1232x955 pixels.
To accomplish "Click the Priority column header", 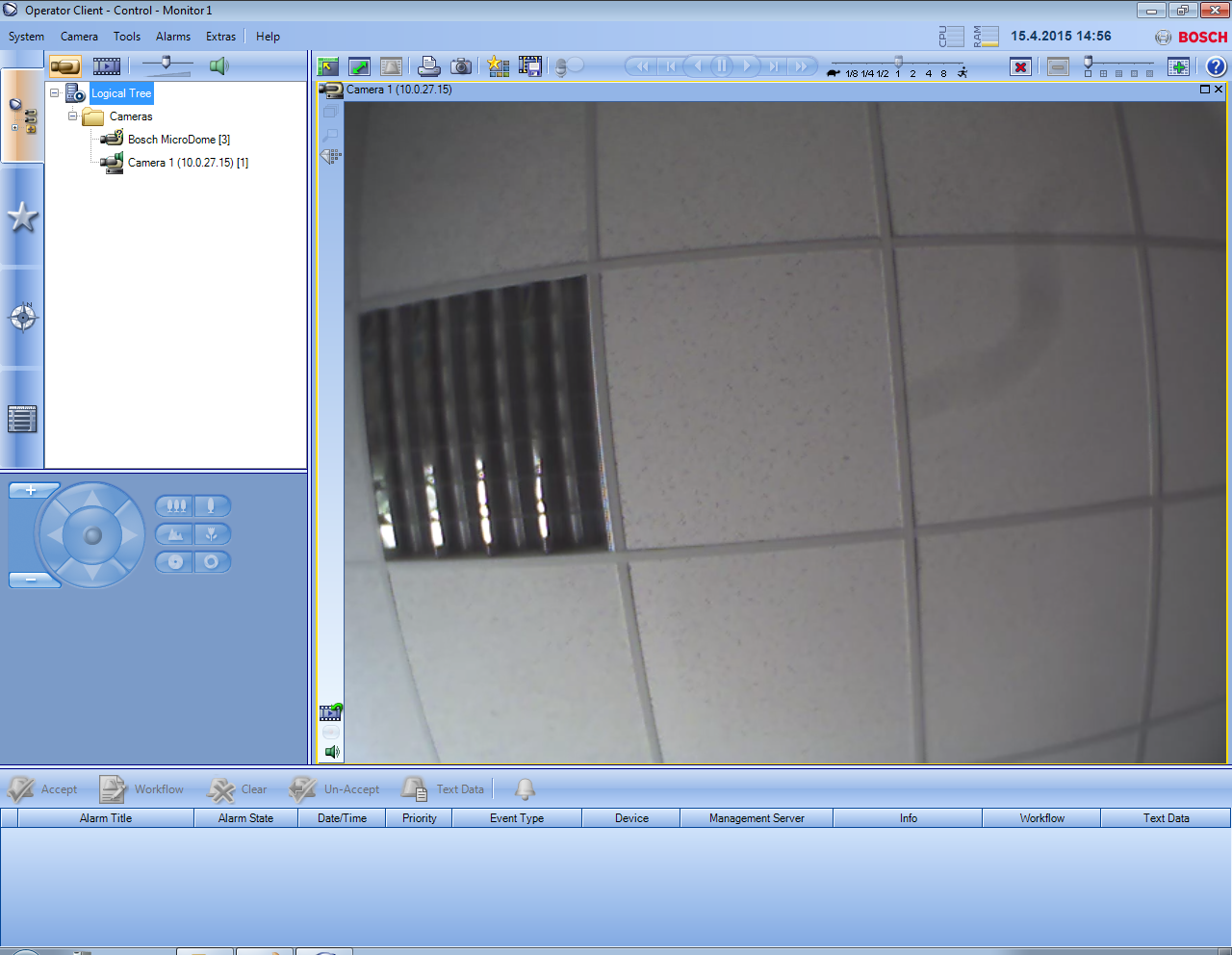I will (419, 818).
